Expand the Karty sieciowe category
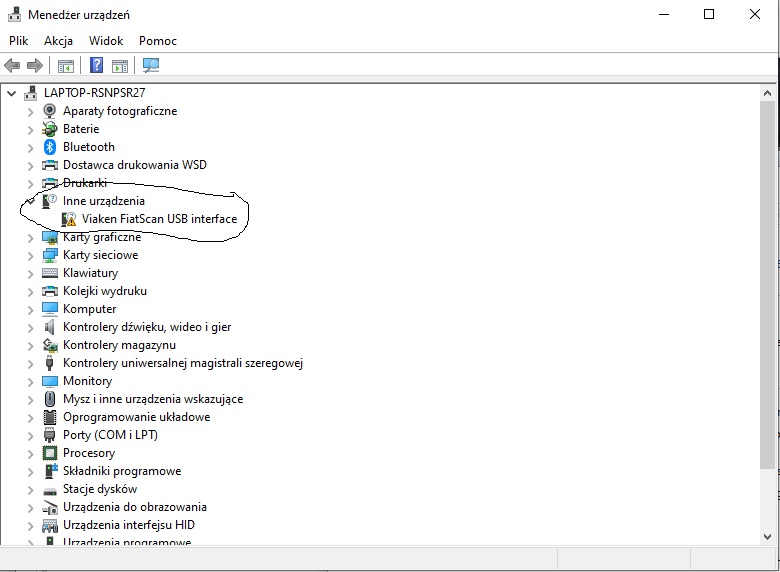This screenshot has width=780, height=572. tap(30, 256)
